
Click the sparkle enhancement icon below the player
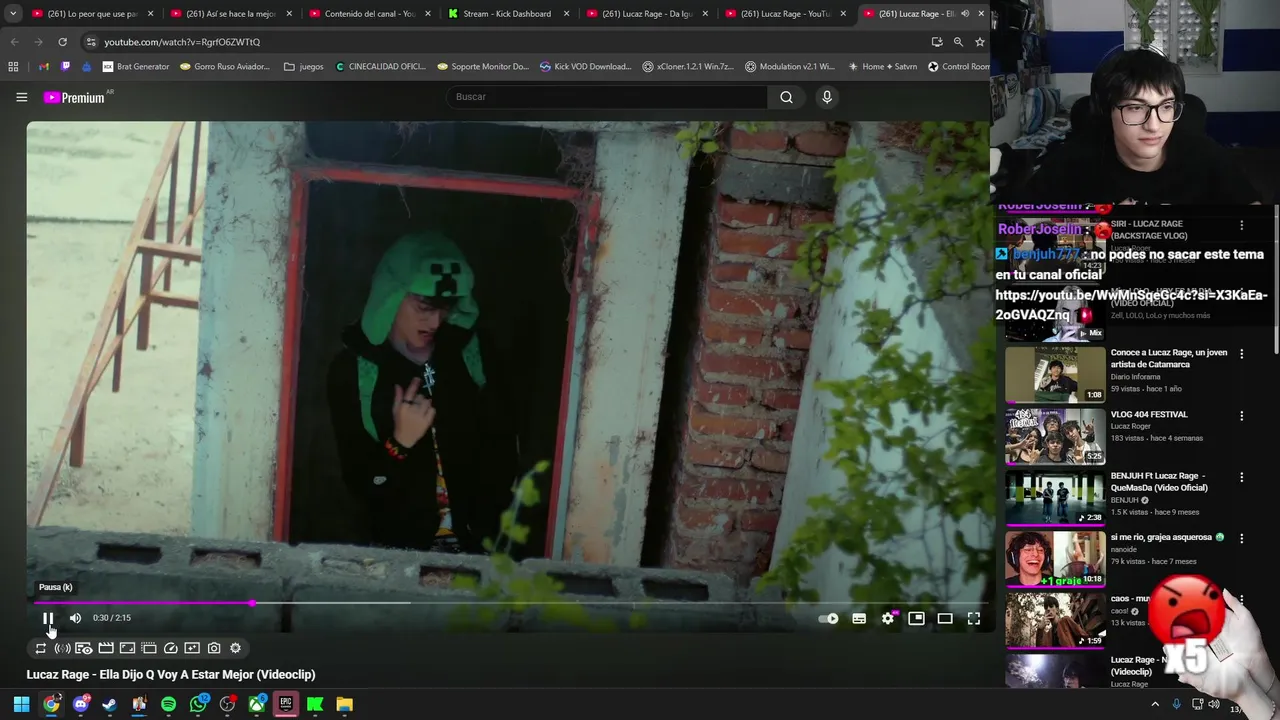pyautogui.click(x=192, y=648)
